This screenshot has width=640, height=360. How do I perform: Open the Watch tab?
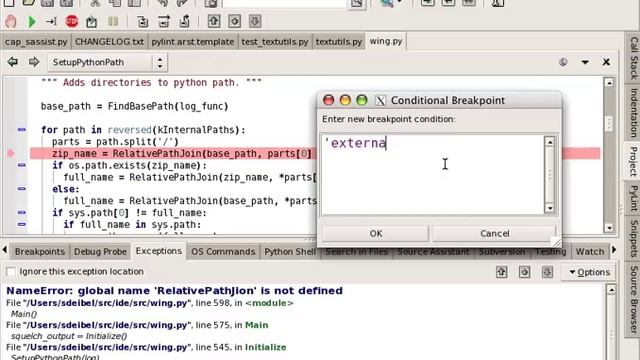590,252
